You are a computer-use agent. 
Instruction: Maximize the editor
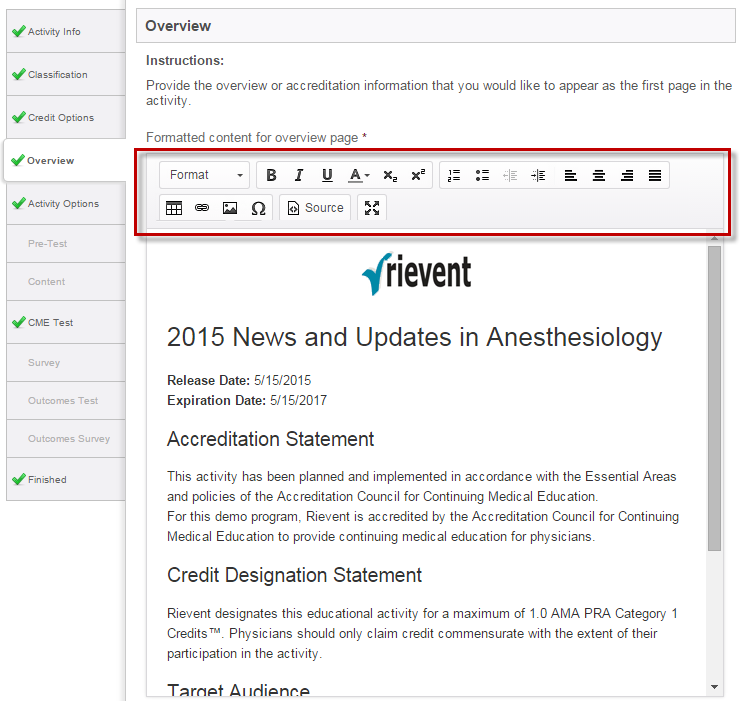tap(372, 208)
